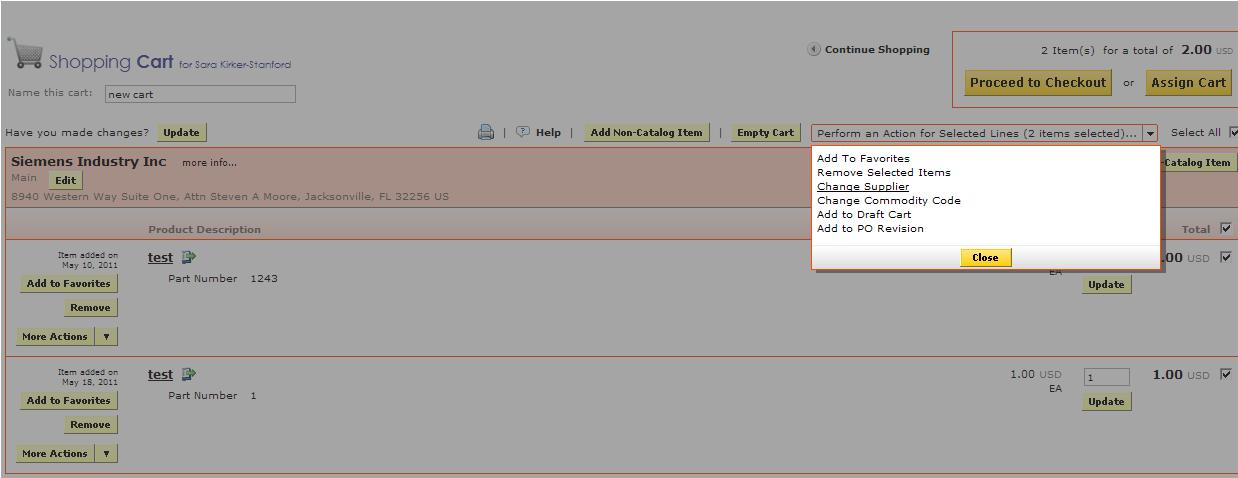Expand More Actions arrow for second item
The width and height of the screenshot is (1238, 478).
click(x=107, y=454)
